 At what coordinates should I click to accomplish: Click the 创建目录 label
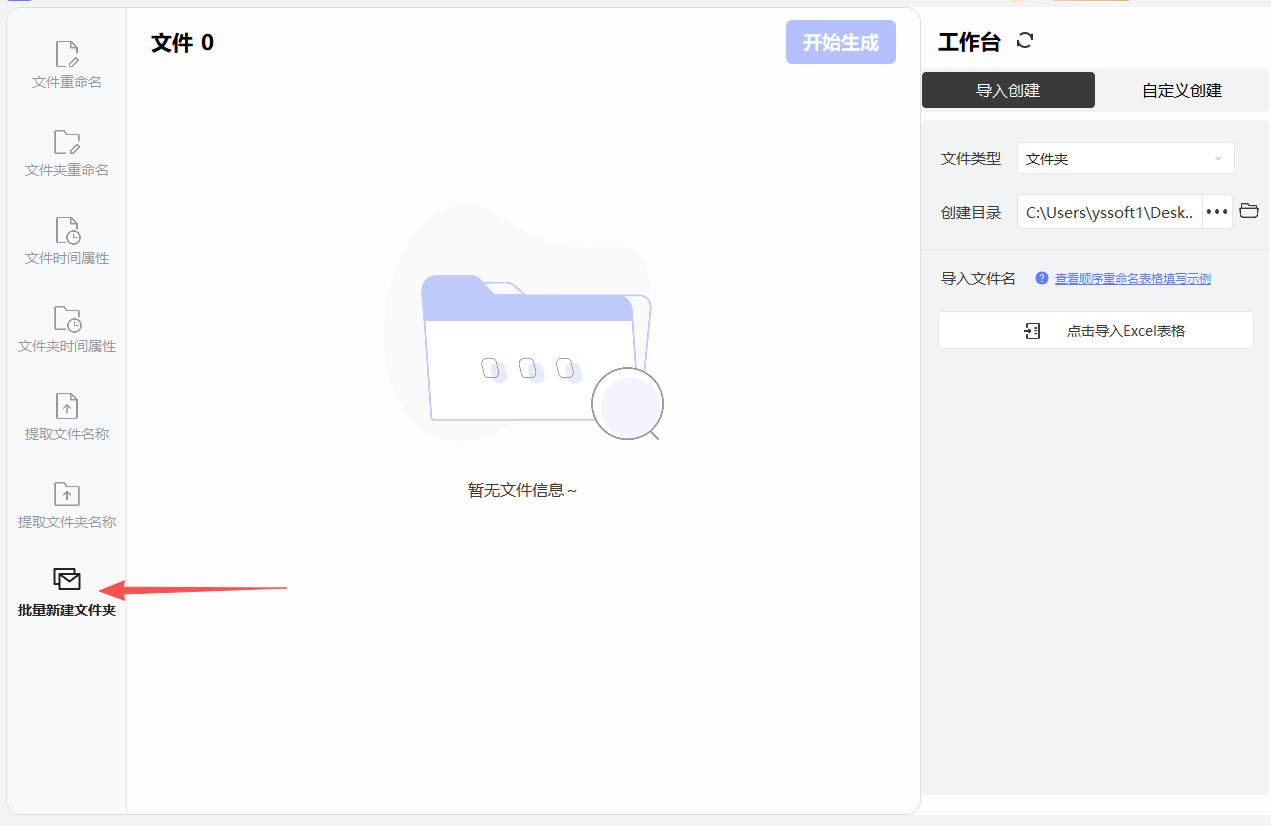click(x=971, y=212)
